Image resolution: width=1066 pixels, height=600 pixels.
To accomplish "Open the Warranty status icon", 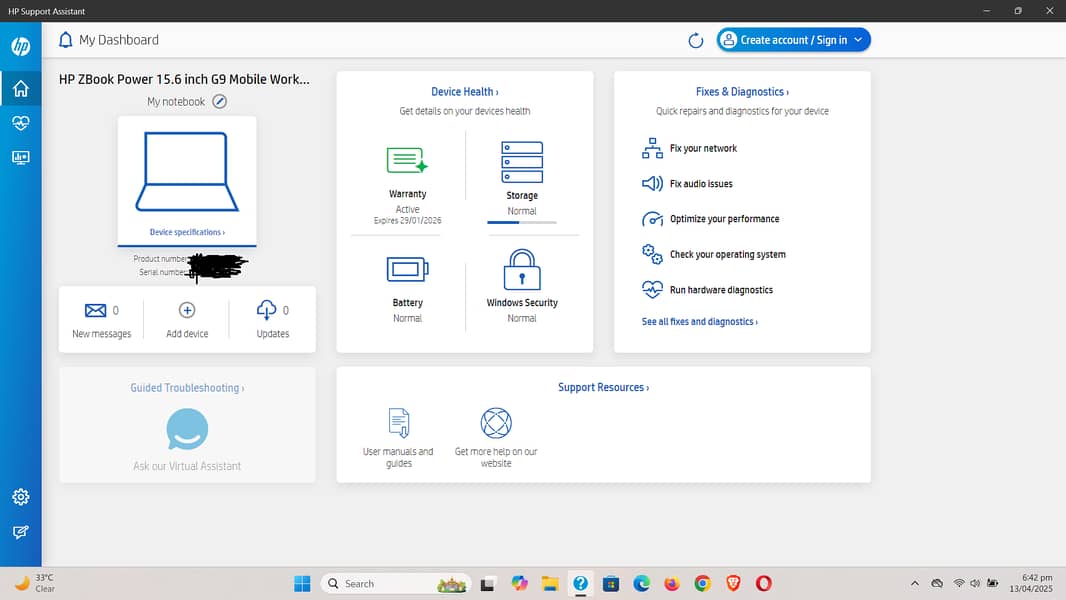I will 407,160.
